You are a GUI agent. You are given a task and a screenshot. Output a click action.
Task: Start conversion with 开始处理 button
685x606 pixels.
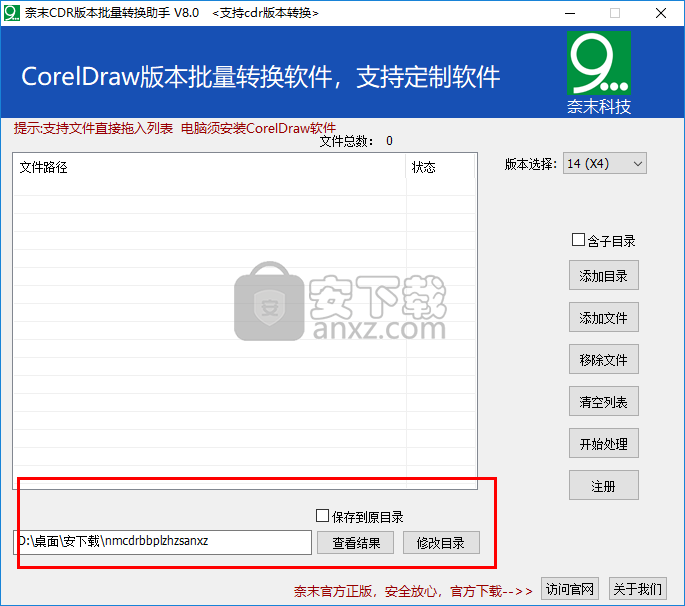coord(603,444)
